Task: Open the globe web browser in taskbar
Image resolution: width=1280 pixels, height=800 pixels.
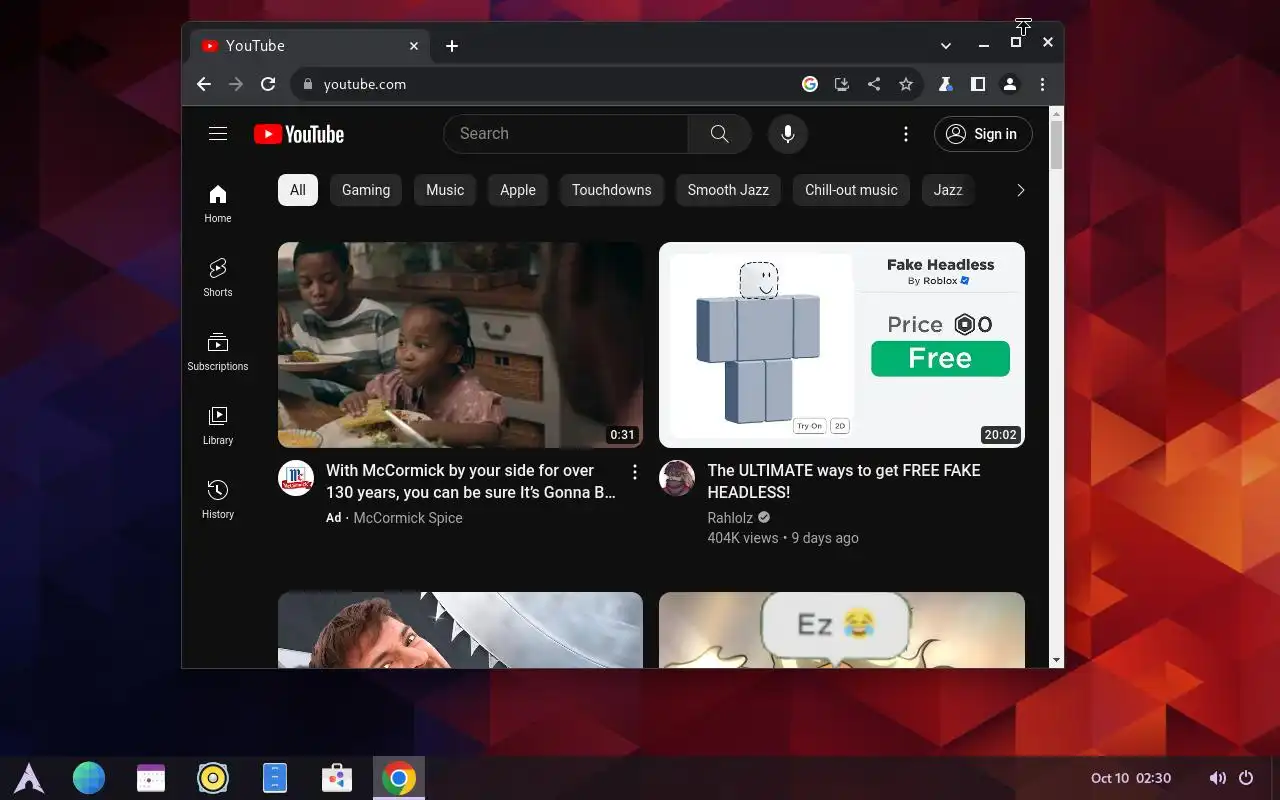Action: 89,778
